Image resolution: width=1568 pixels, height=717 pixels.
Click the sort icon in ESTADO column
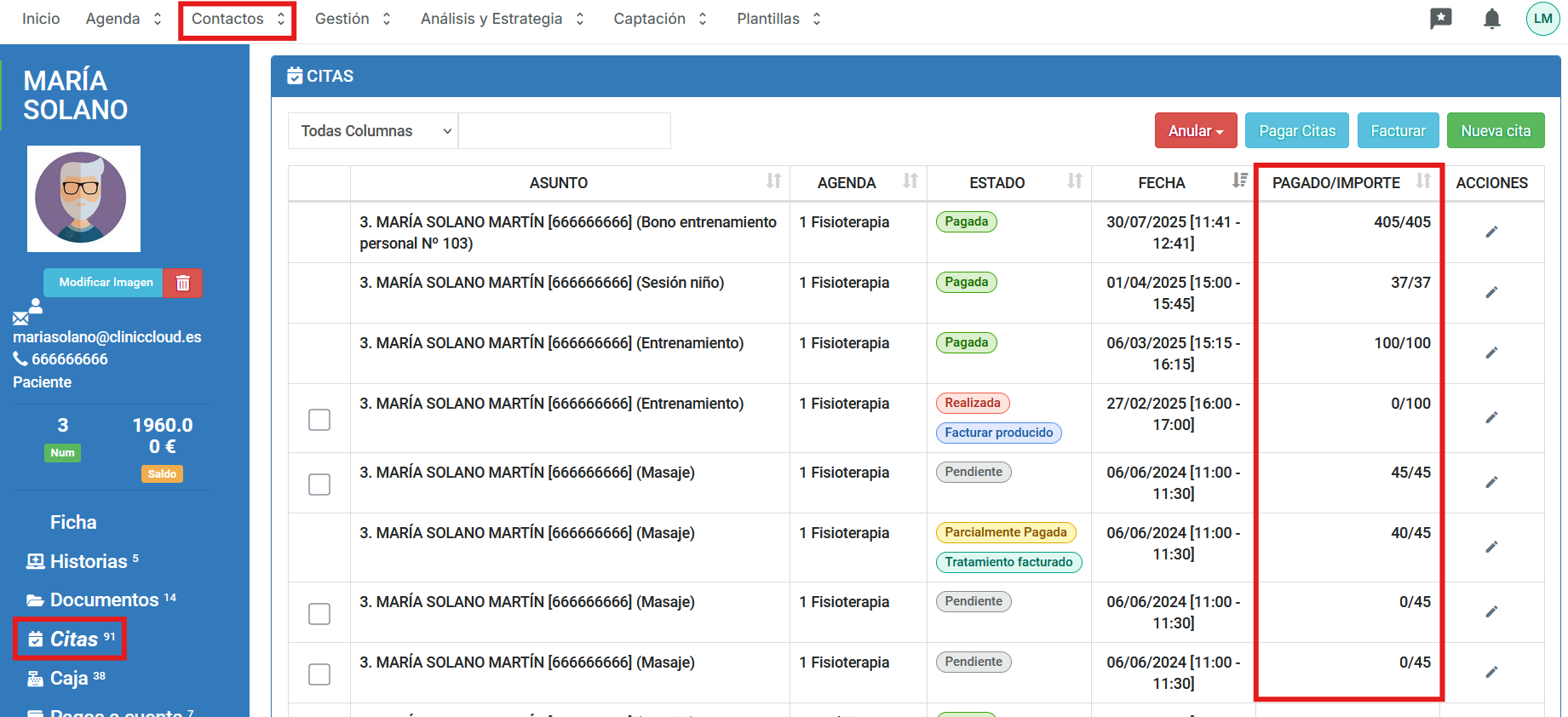click(x=1075, y=181)
